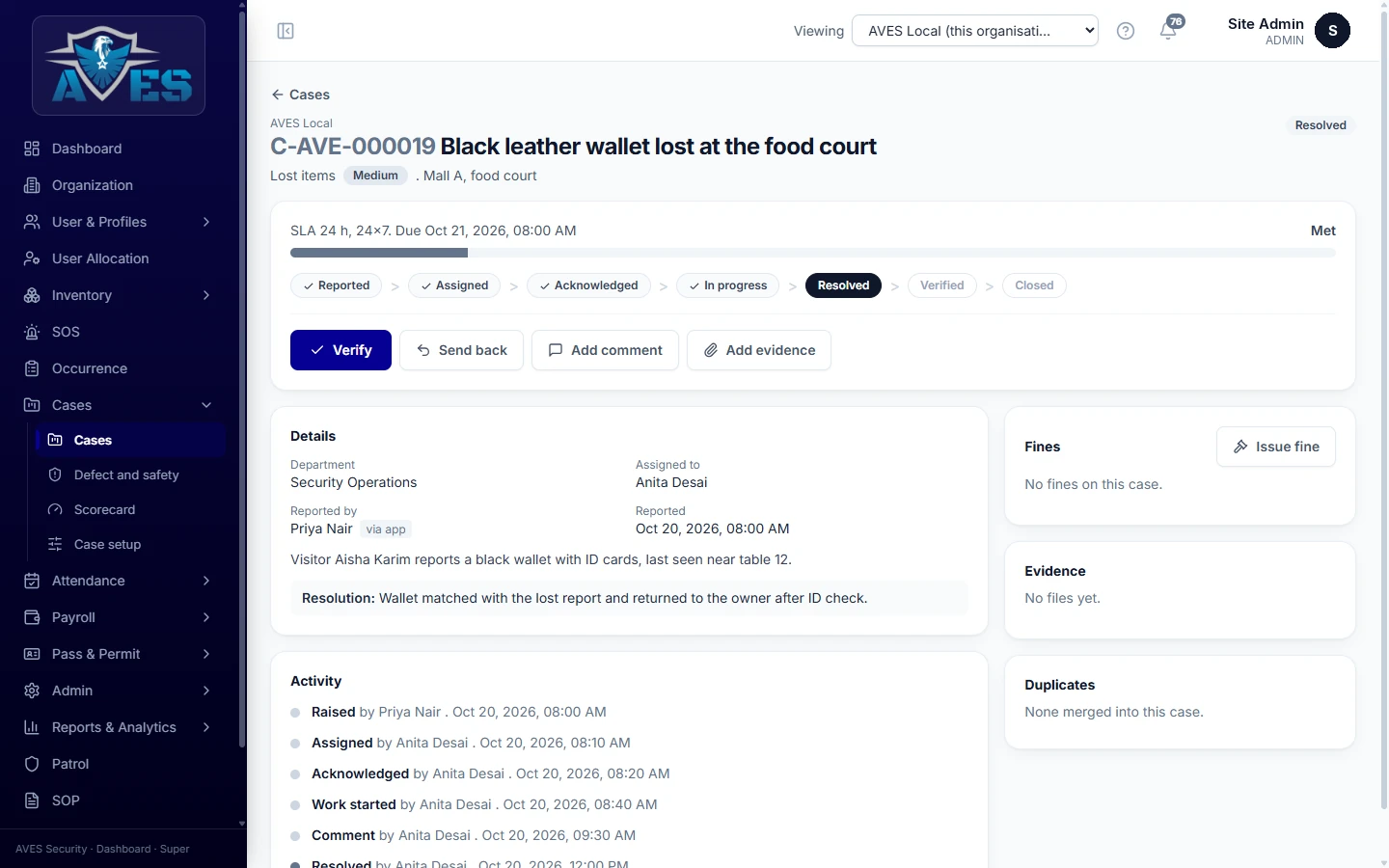
Task: Click the Verify button
Action: 340,350
